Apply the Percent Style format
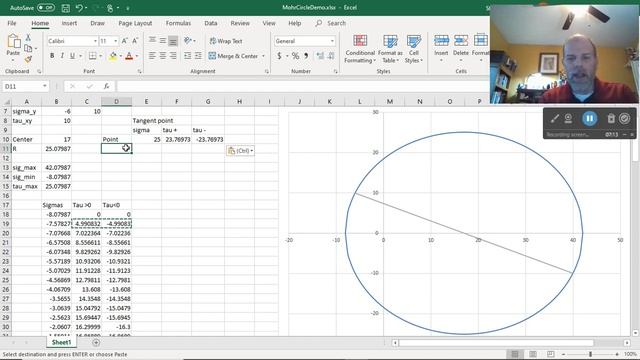Screen dimensions: 640x360 (295, 56)
